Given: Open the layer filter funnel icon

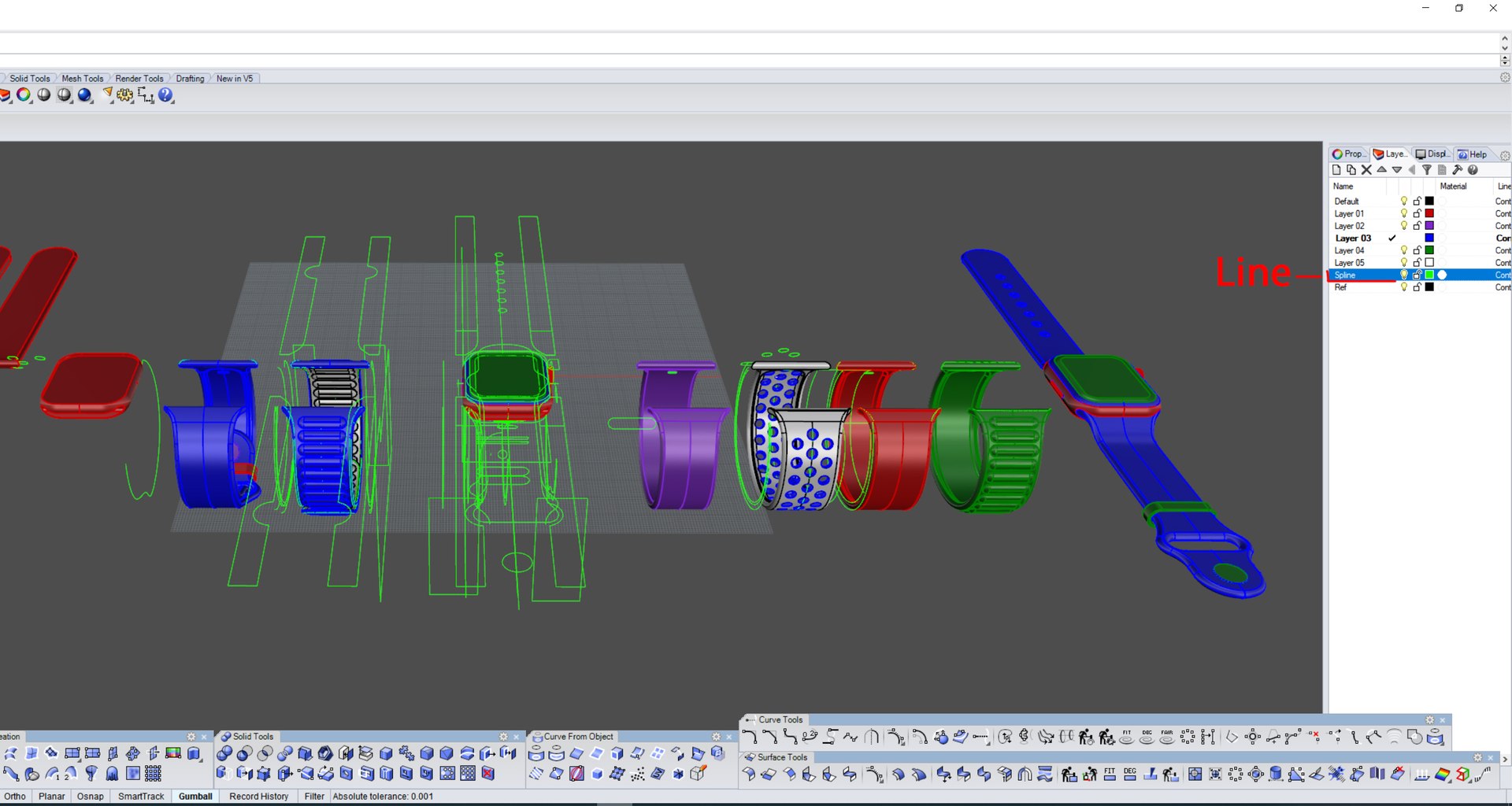Looking at the screenshot, I should point(1427,170).
